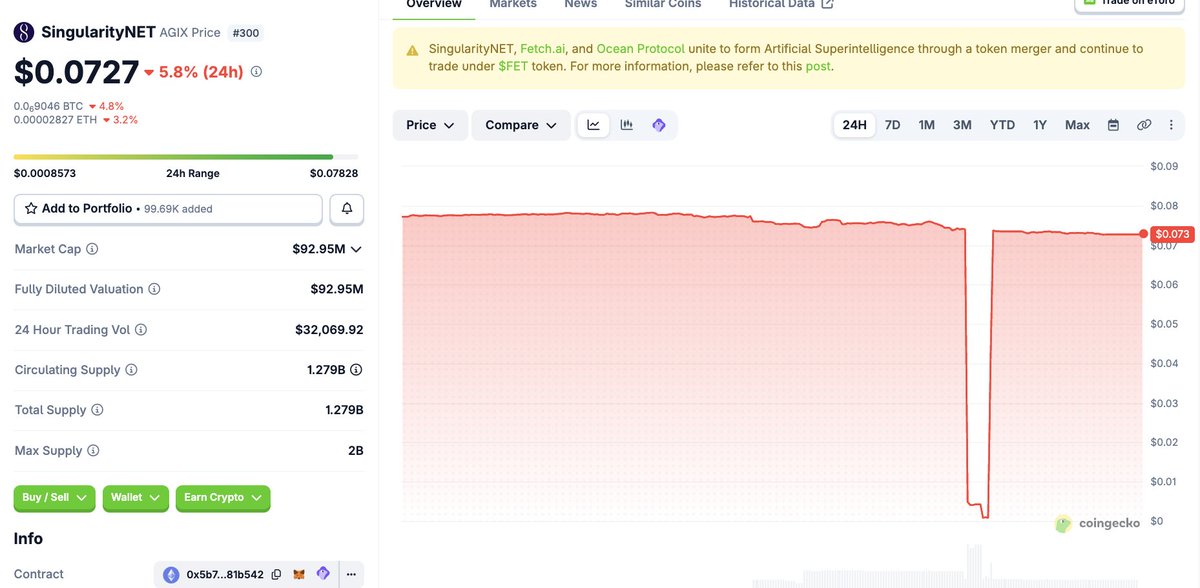The height and width of the screenshot is (588, 1200).
Task: Click Add to Portfolio button
Action: pos(168,209)
